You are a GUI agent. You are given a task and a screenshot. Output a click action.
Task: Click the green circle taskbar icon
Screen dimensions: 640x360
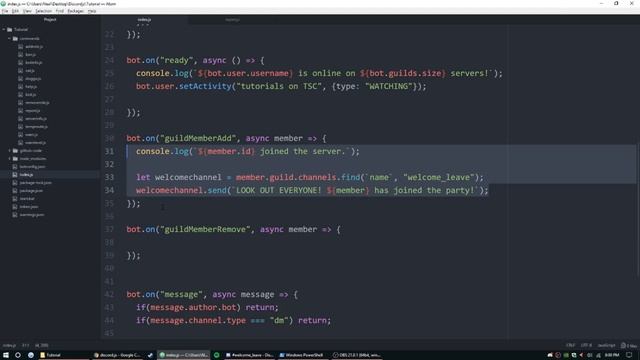point(216,355)
